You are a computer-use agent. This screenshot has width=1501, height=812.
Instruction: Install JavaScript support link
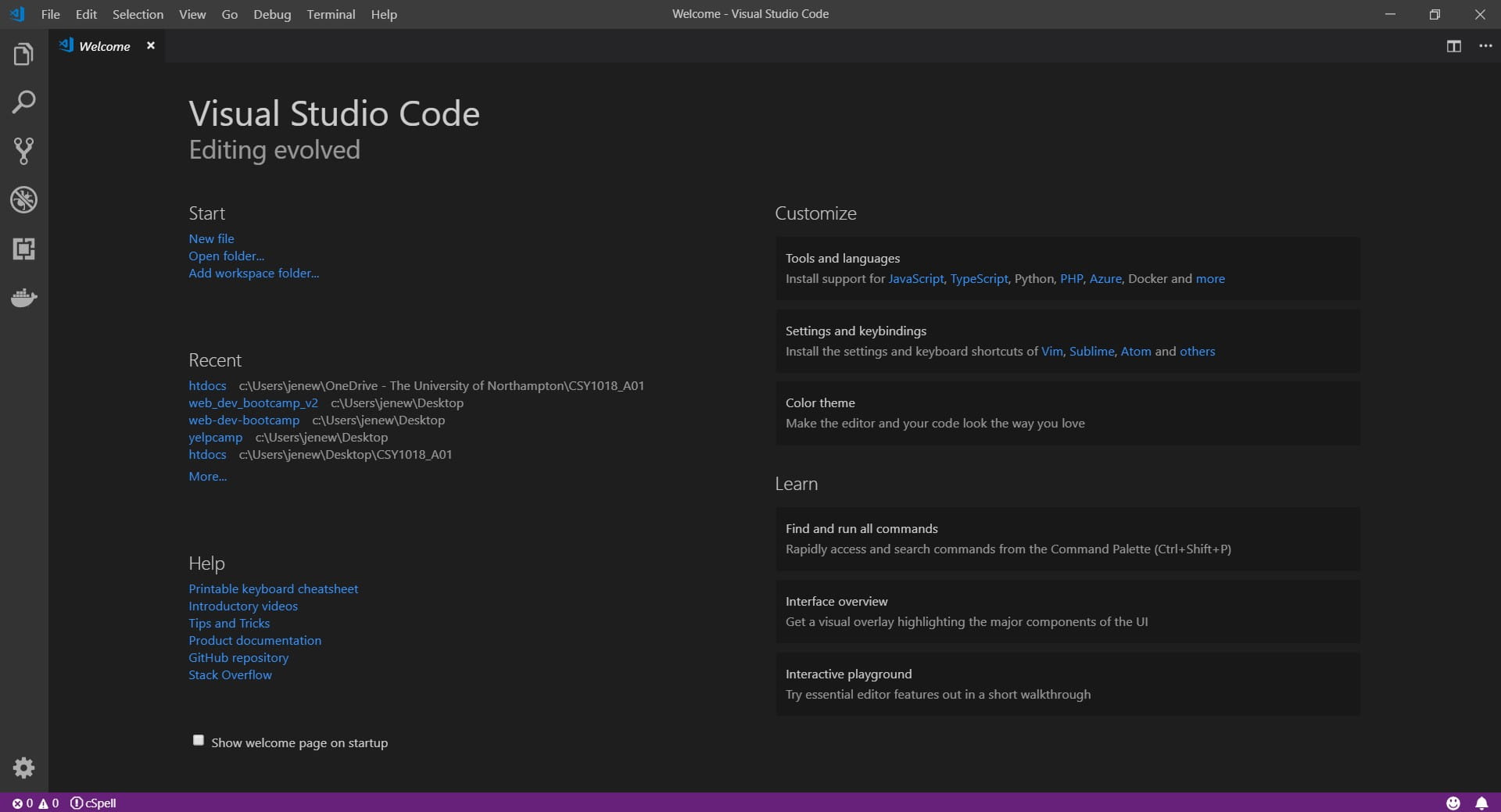pyautogui.click(x=916, y=278)
